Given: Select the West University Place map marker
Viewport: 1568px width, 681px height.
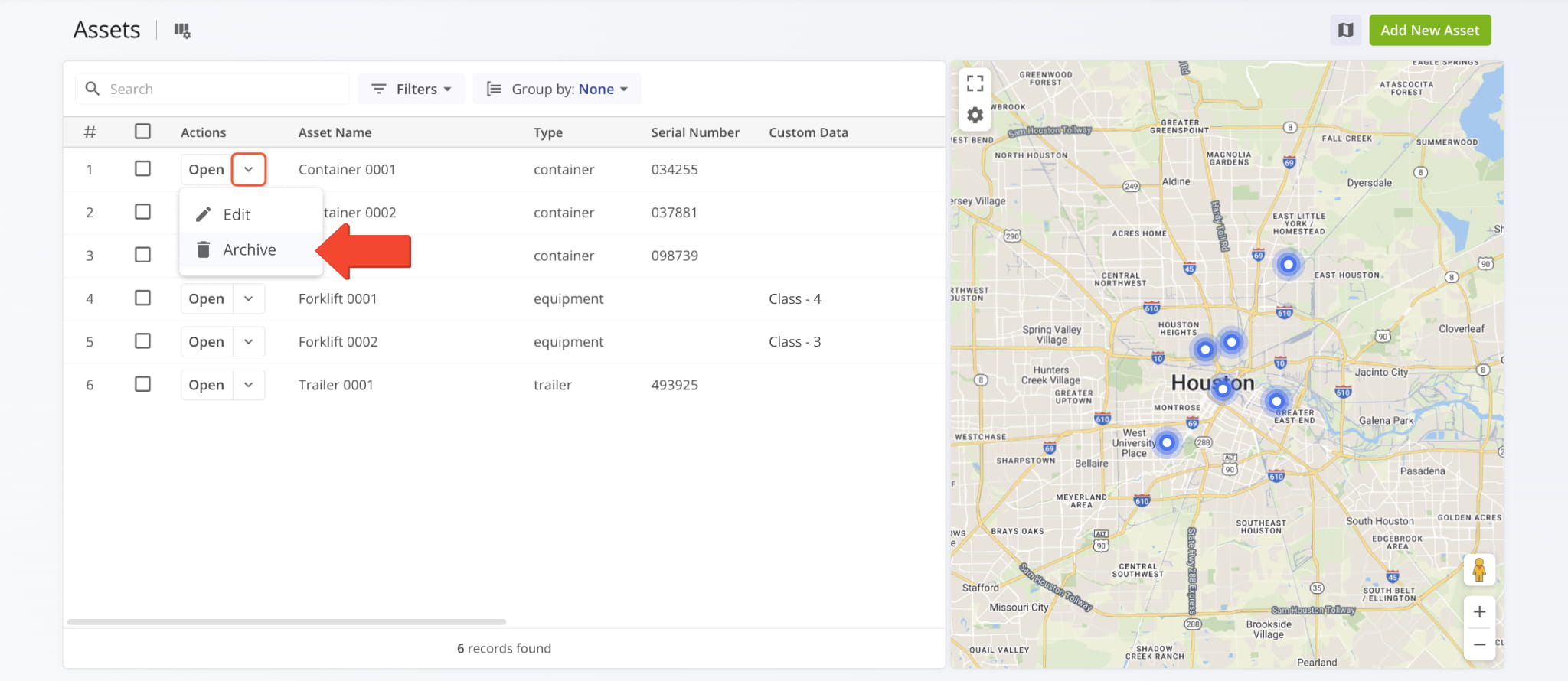Looking at the screenshot, I should 1167,442.
